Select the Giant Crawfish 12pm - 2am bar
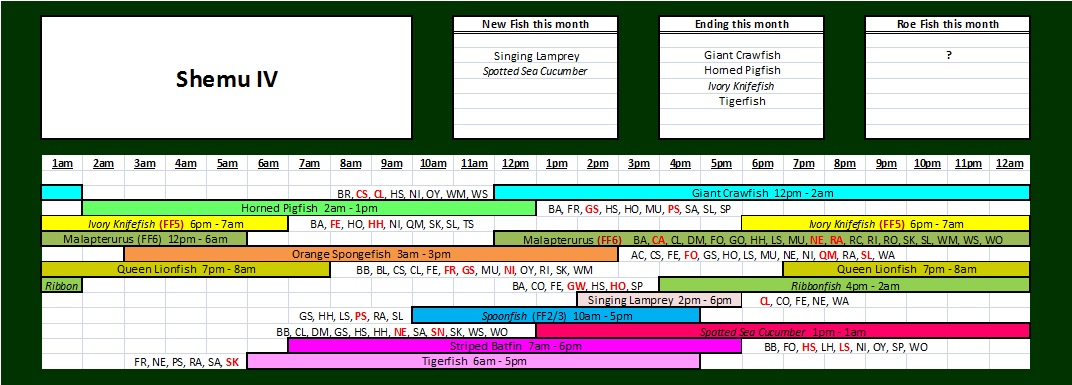 762,193
